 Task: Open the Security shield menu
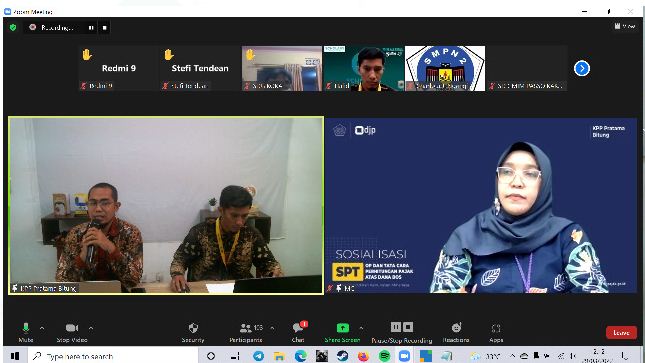click(x=193, y=332)
